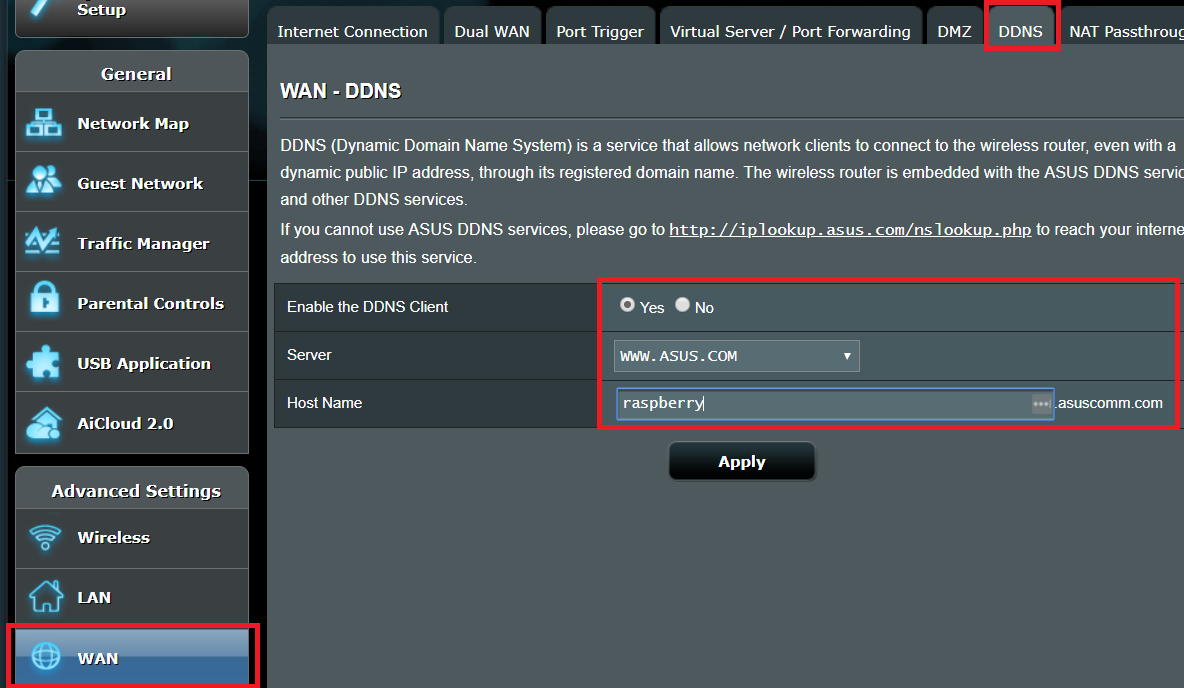This screenshot has height=688, width=1184.
Task: Open Parental Controls page
Action: click(x=132, y=302)
